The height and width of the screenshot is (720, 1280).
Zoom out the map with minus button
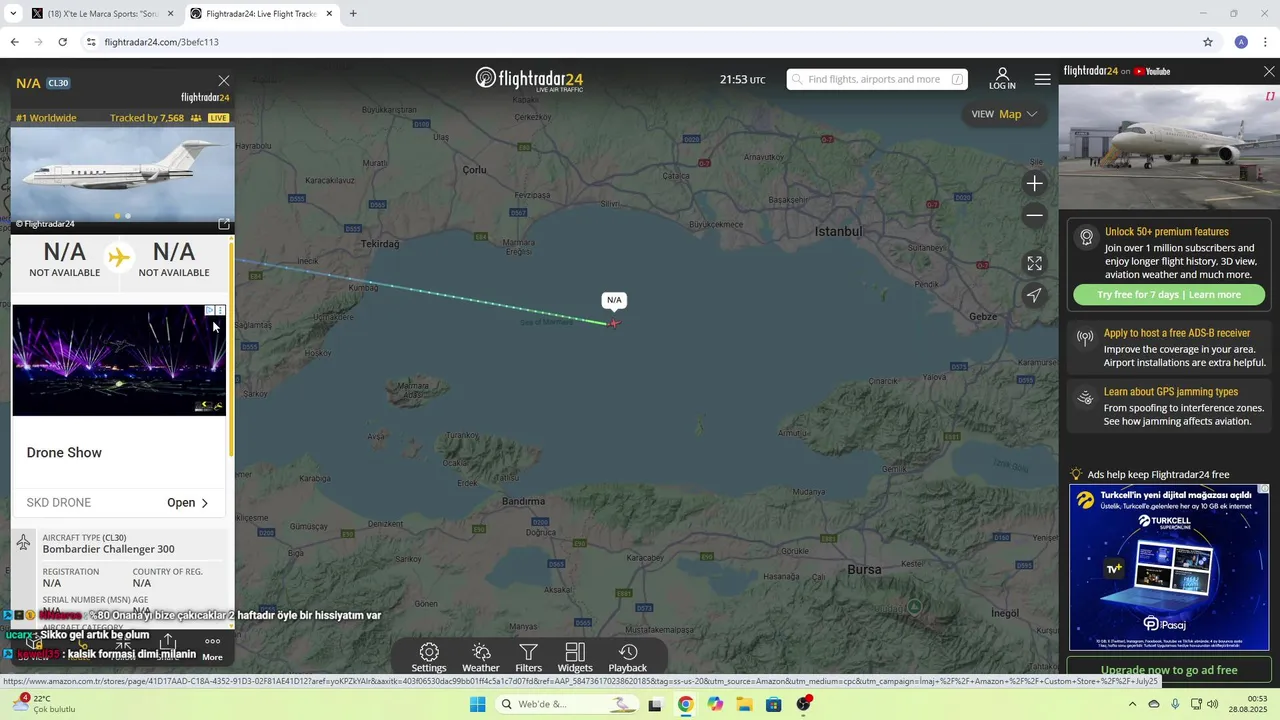pos(1035,215)
